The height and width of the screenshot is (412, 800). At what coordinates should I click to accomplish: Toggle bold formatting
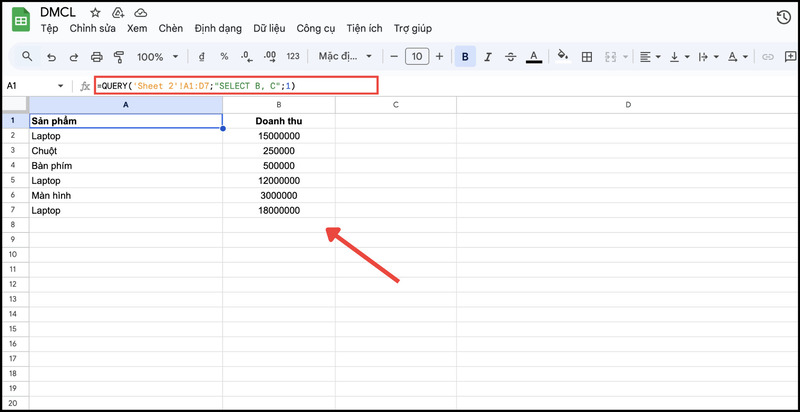465,57
